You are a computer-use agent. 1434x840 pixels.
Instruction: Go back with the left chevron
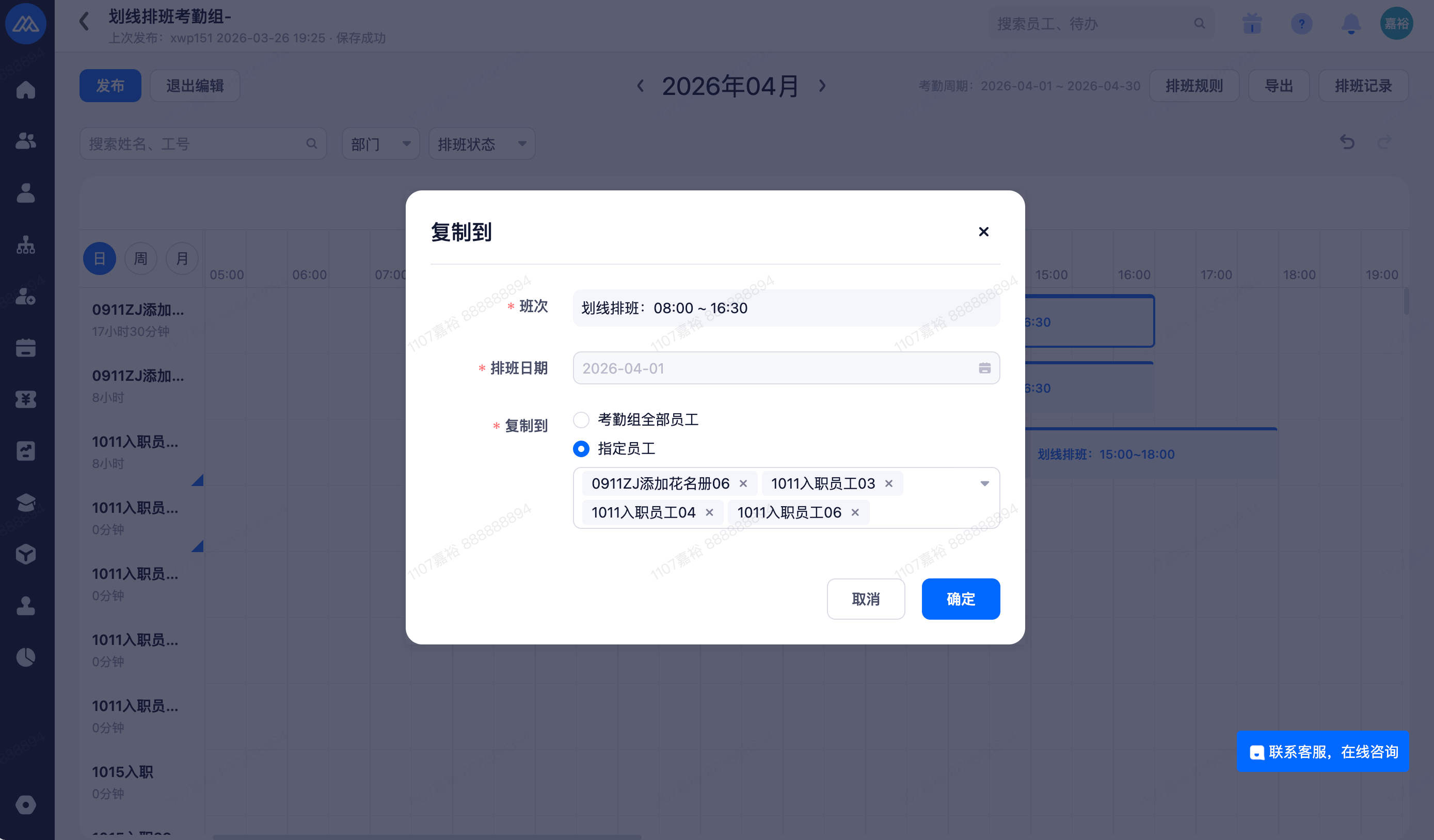[84, 22]
